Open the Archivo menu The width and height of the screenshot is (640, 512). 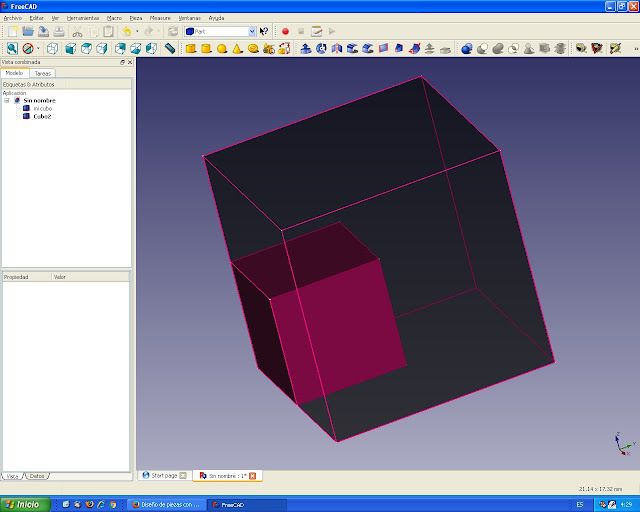click(13, 18)
